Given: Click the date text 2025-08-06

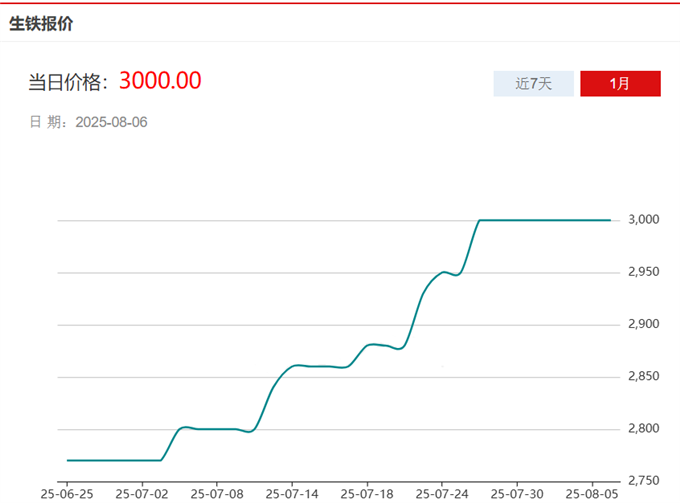Looking at the screenshot, I should [x=112, y=122].
